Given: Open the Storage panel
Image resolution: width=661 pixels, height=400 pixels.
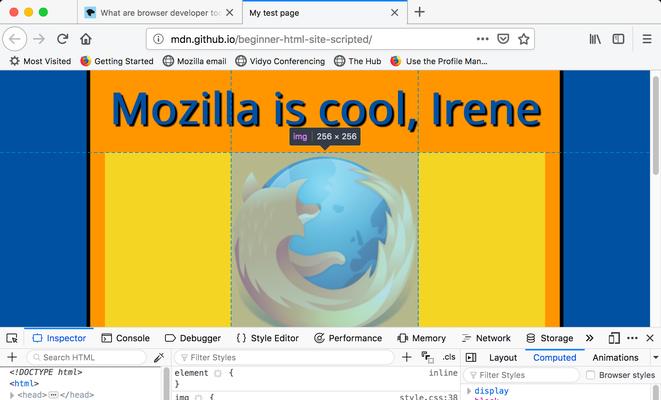Looking at the screenshot, I should pos(549,338).
